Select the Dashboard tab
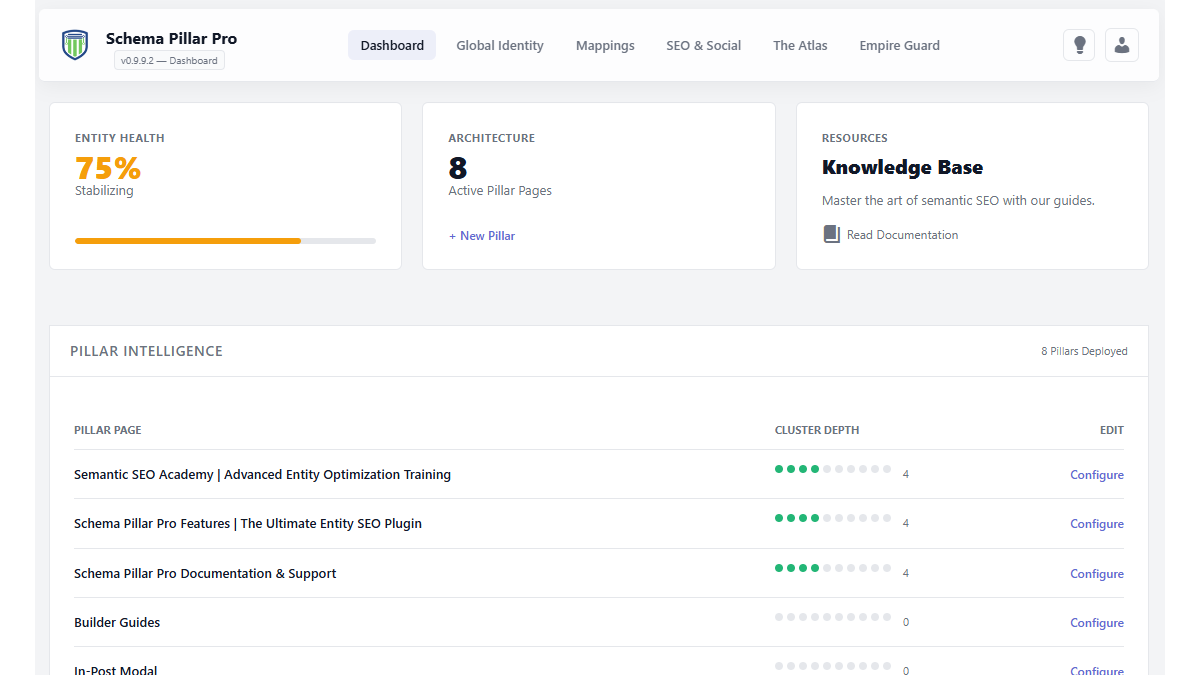This screenshot has height=675, width=1200. point(391,45)
